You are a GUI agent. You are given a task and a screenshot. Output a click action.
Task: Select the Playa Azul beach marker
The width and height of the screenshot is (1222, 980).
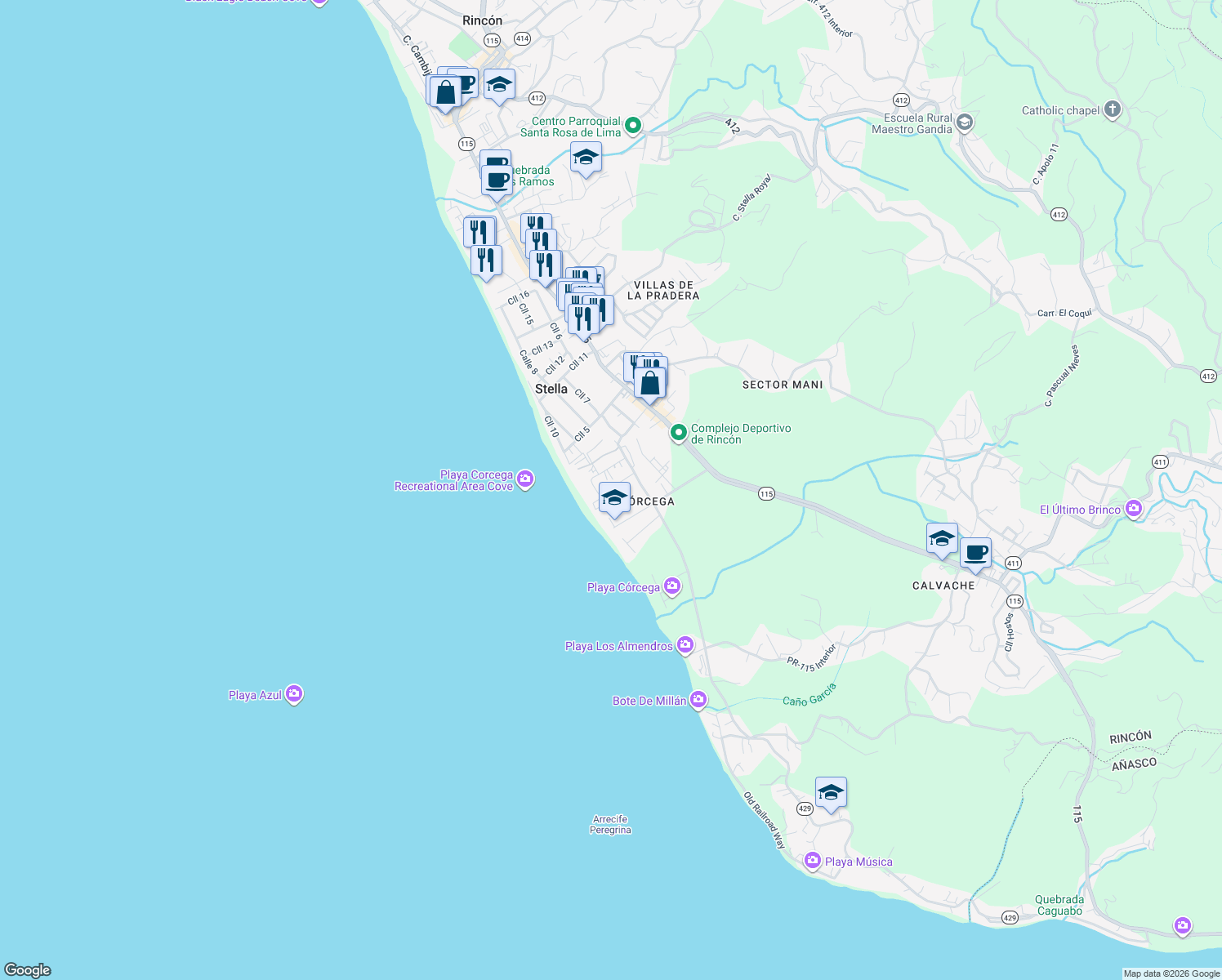click(x=294, y=693)
